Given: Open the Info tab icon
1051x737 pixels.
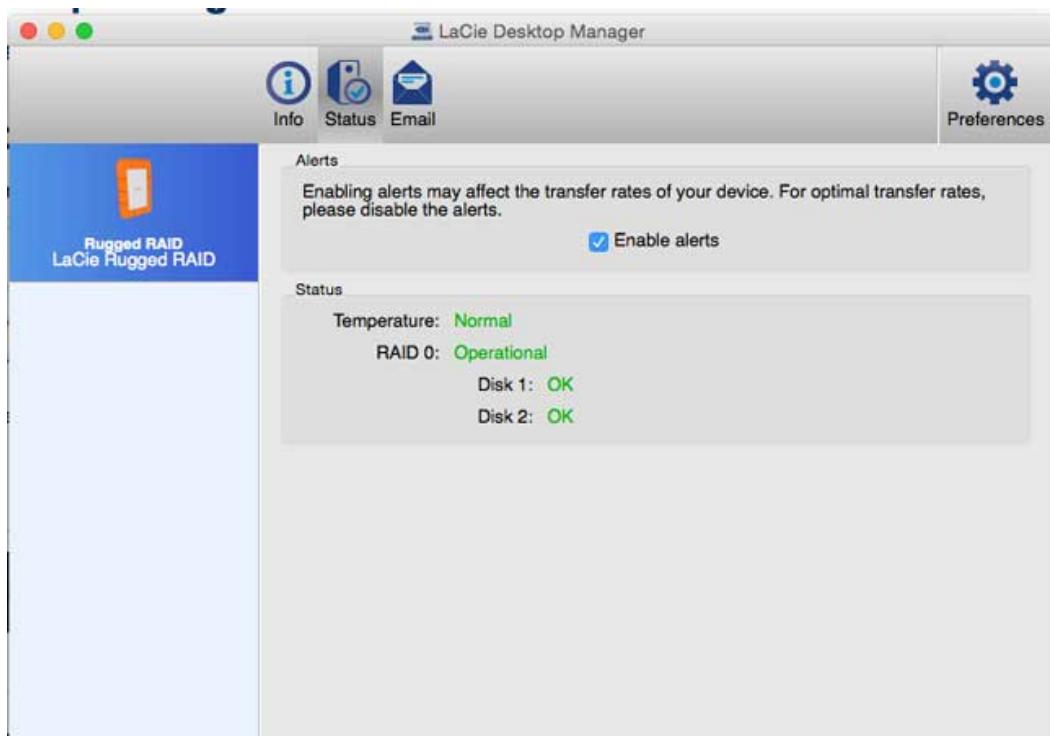Looking at the screenshot, I should 288,84.
